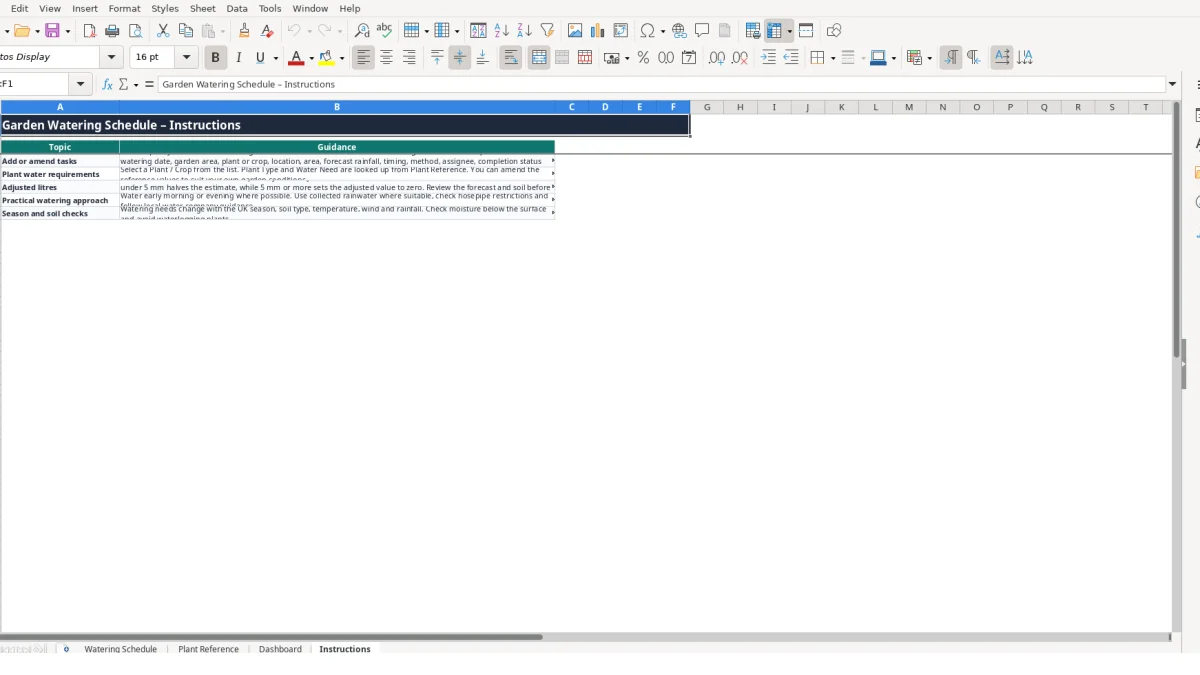Viewport: 1200px width, 675px height.
Task: Open the Sort dialog icon
Action: click(x=478, y=31)
